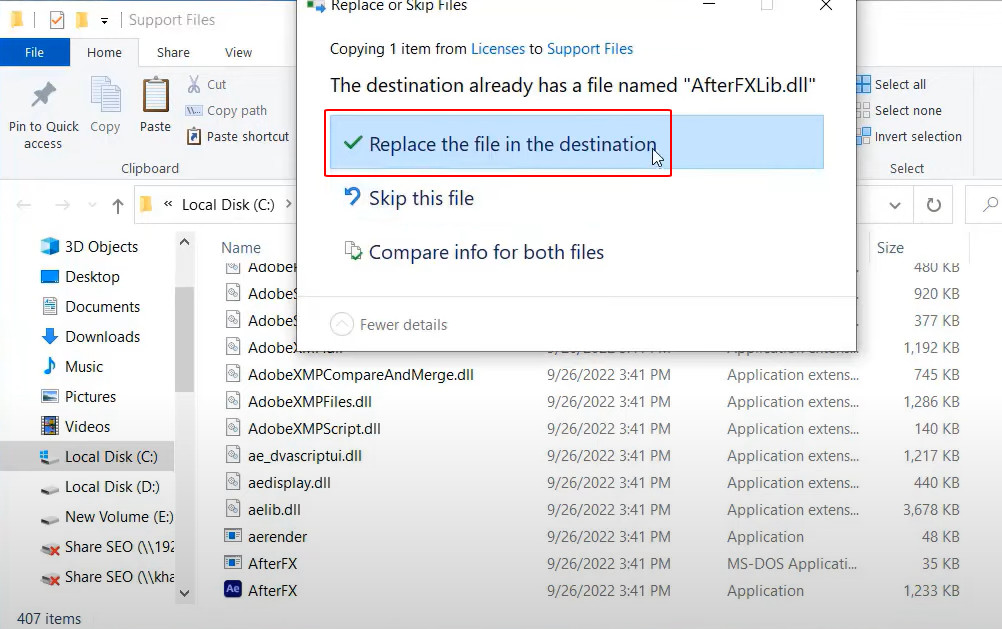Click the Cut scissors icon
This screenshot has width=1002, height=629.
click(194, 85)
